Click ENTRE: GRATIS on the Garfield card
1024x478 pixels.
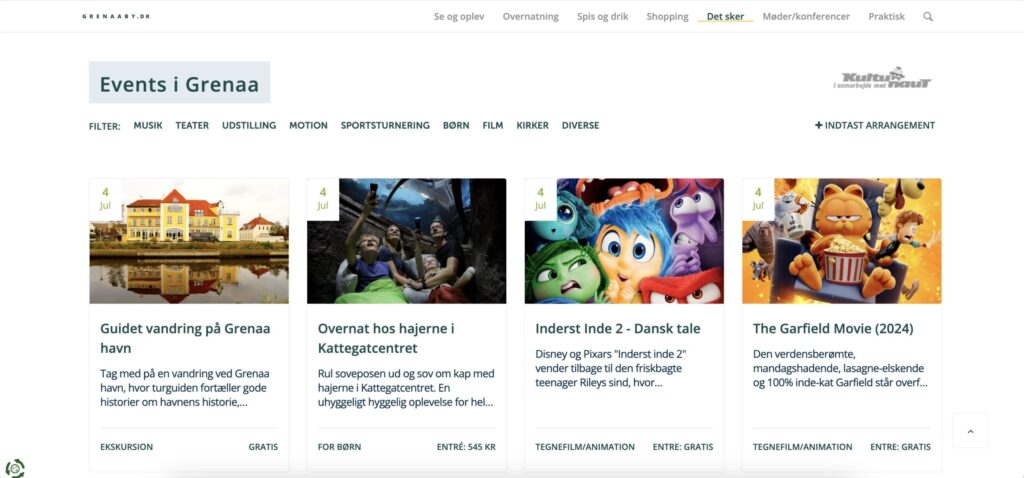(901, 447)
